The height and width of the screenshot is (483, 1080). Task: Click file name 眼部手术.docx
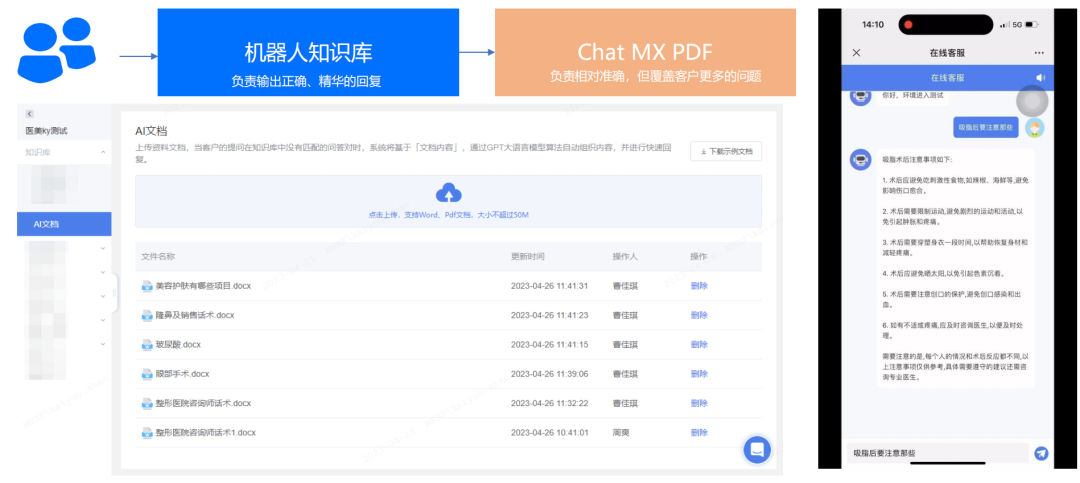pos(183,374)
